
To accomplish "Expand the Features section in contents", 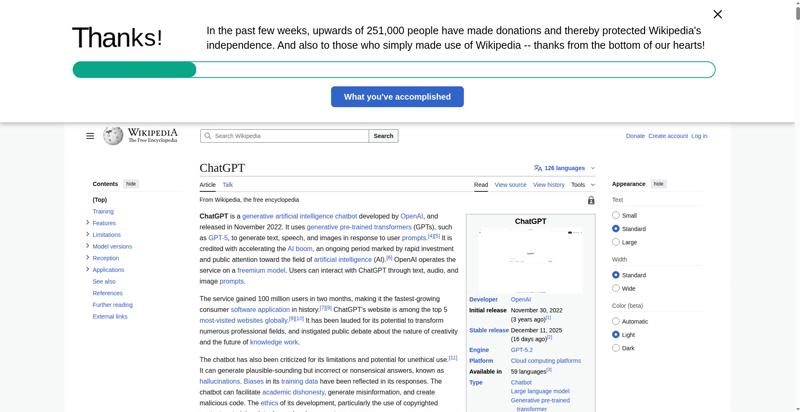I will (x=88, y=223).
